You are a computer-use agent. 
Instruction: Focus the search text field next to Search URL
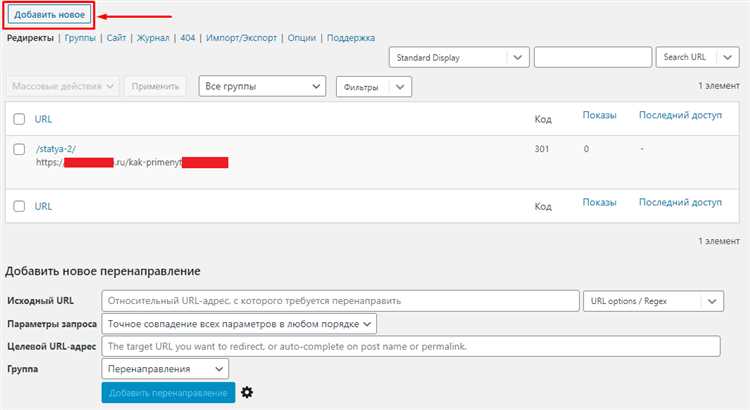click(x=593, y=57)
